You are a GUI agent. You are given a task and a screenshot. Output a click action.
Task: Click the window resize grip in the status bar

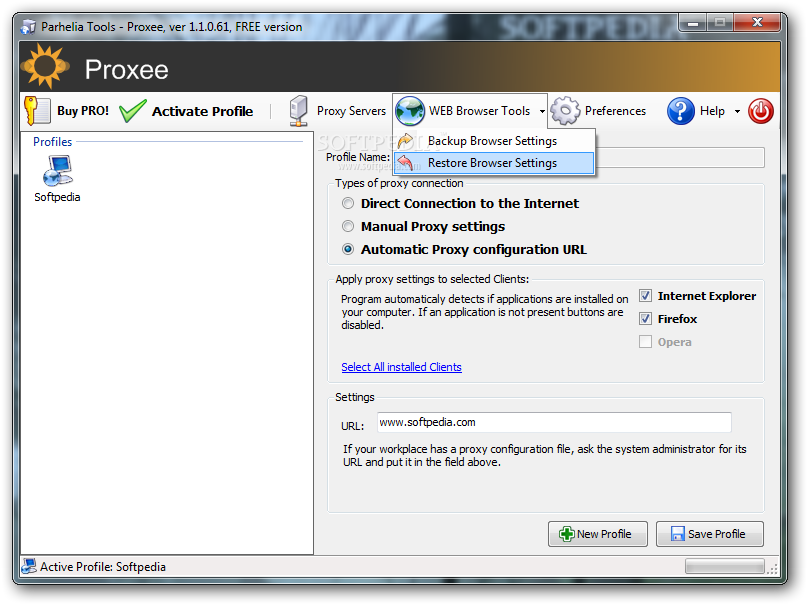pyautogui.click(x=772, y=568)
